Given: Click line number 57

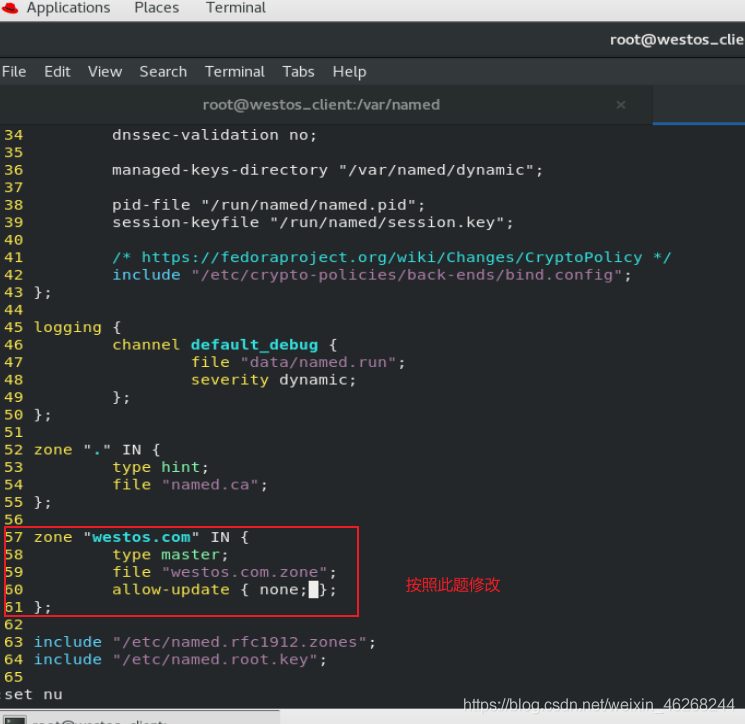Looking at the screenshot, I should point(14,537).
